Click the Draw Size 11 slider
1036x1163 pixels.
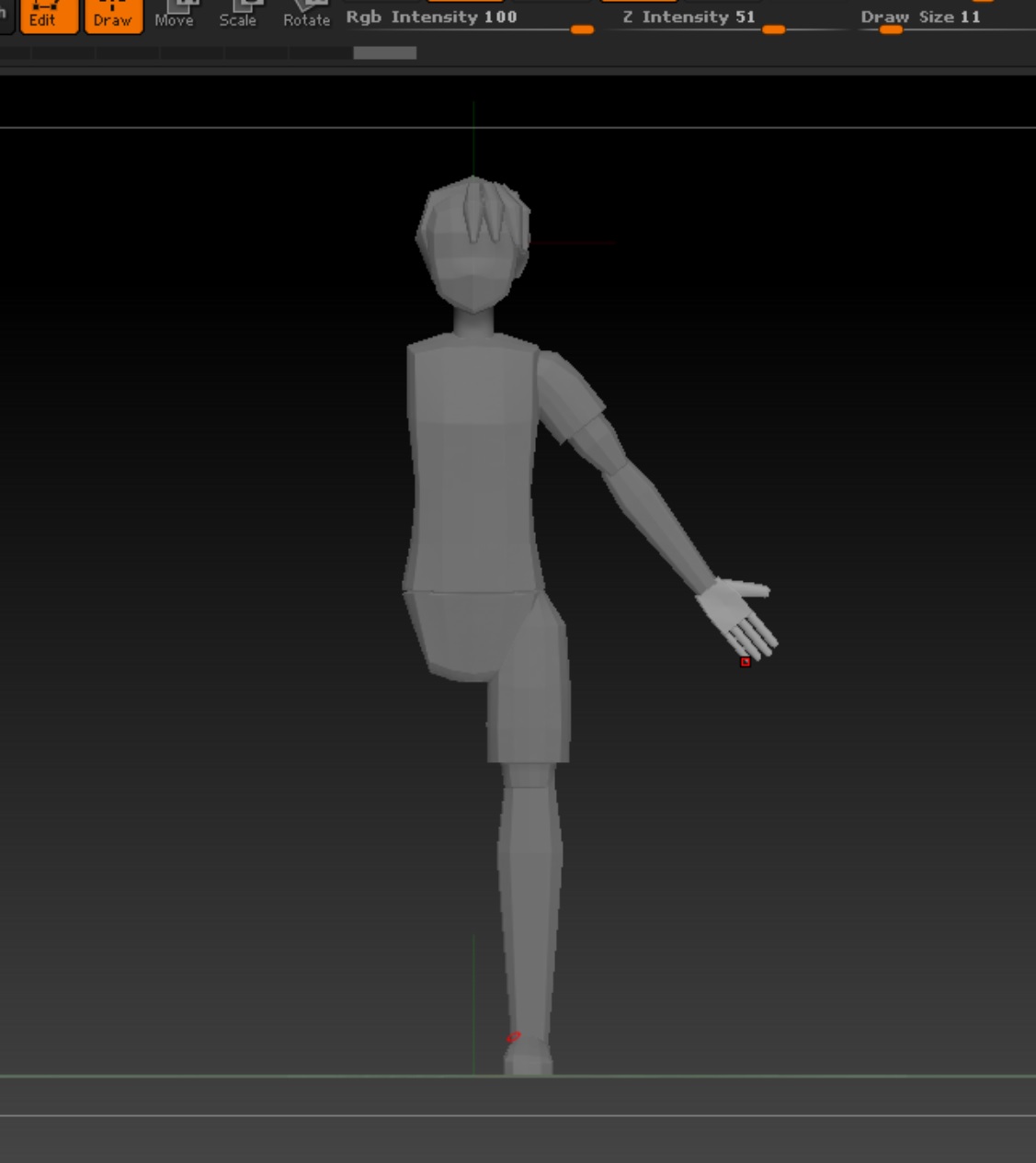coord(945,19)
